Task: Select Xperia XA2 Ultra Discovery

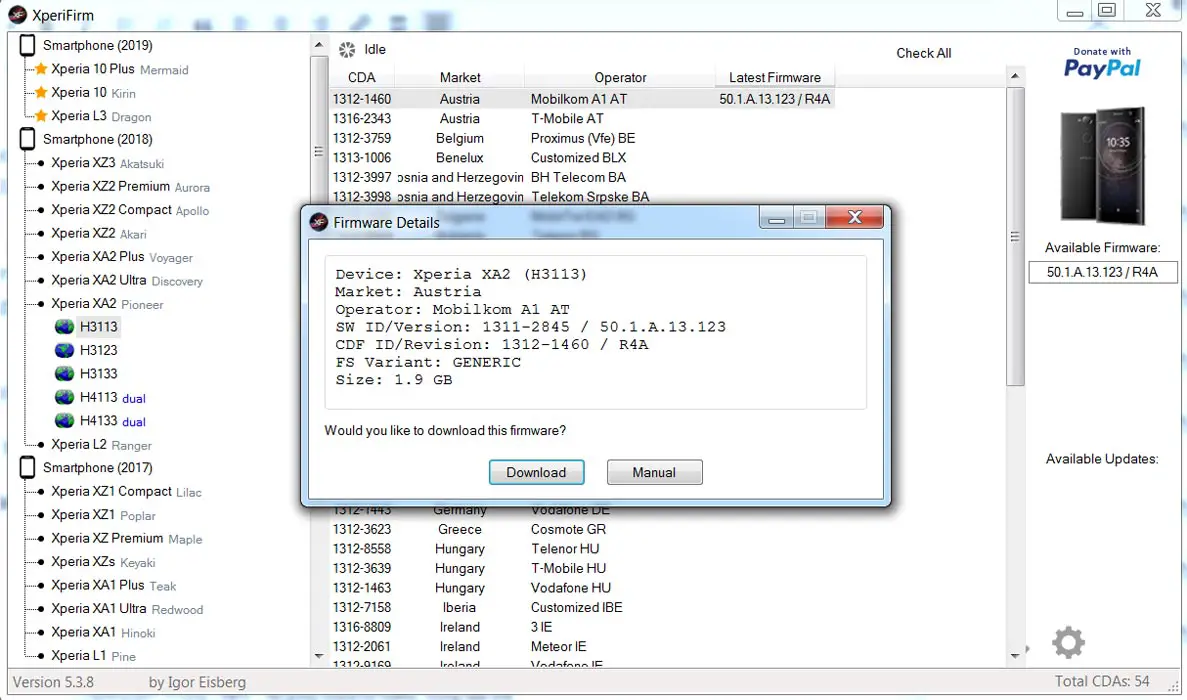Action: pyautogui.click(x=127, y=280)
